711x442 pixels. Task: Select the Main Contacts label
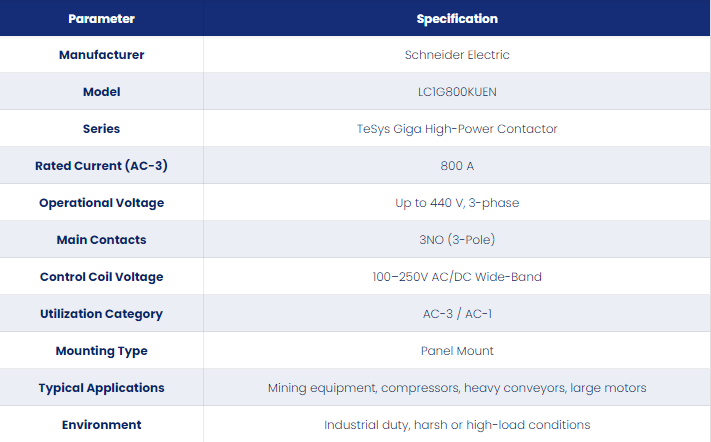point(102,240)
